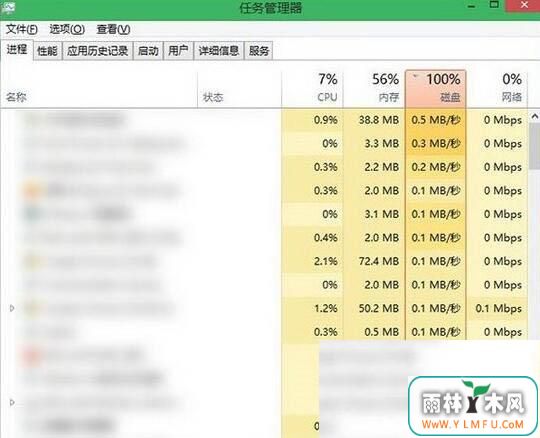The width and height of the screenshot is (540, 438).
Task: Sort by the 内存 column header
Action: tap(374, 88)
